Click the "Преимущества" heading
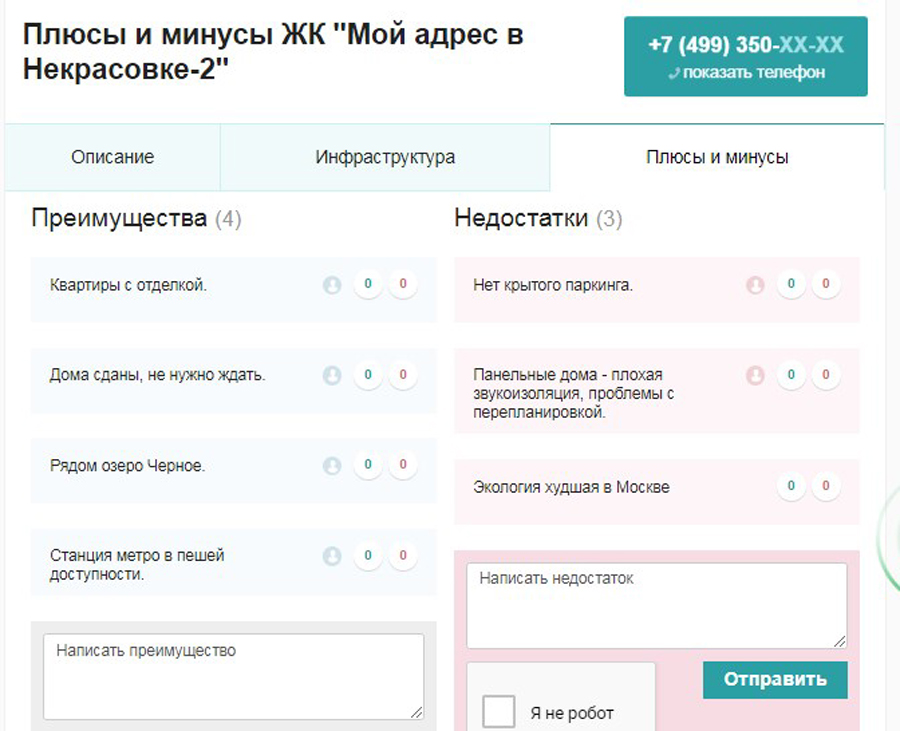Viewport: 900px width, 731px height. point(119,218)
